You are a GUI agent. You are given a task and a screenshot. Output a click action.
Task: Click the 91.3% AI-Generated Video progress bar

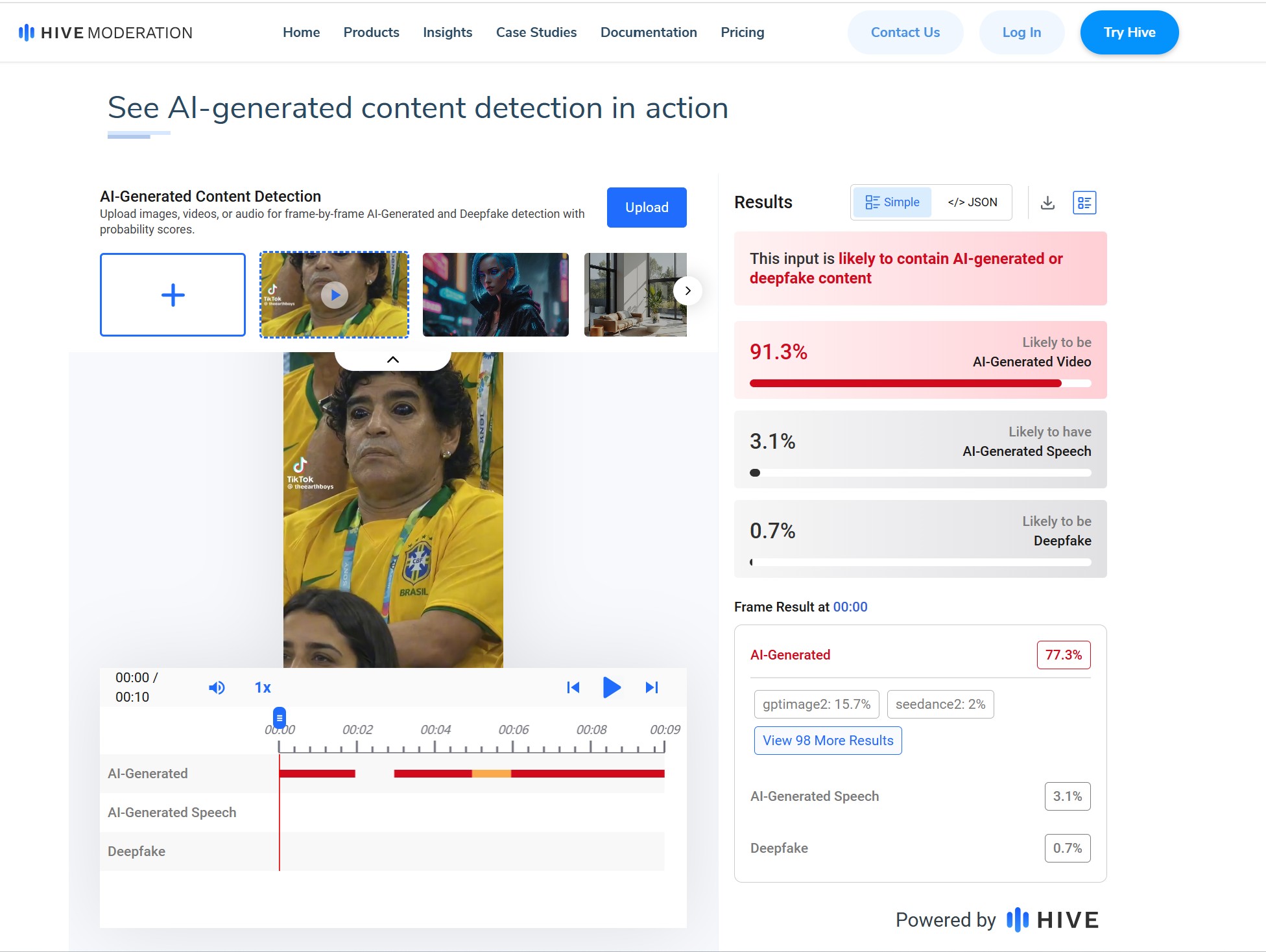(x=920, y=383)
